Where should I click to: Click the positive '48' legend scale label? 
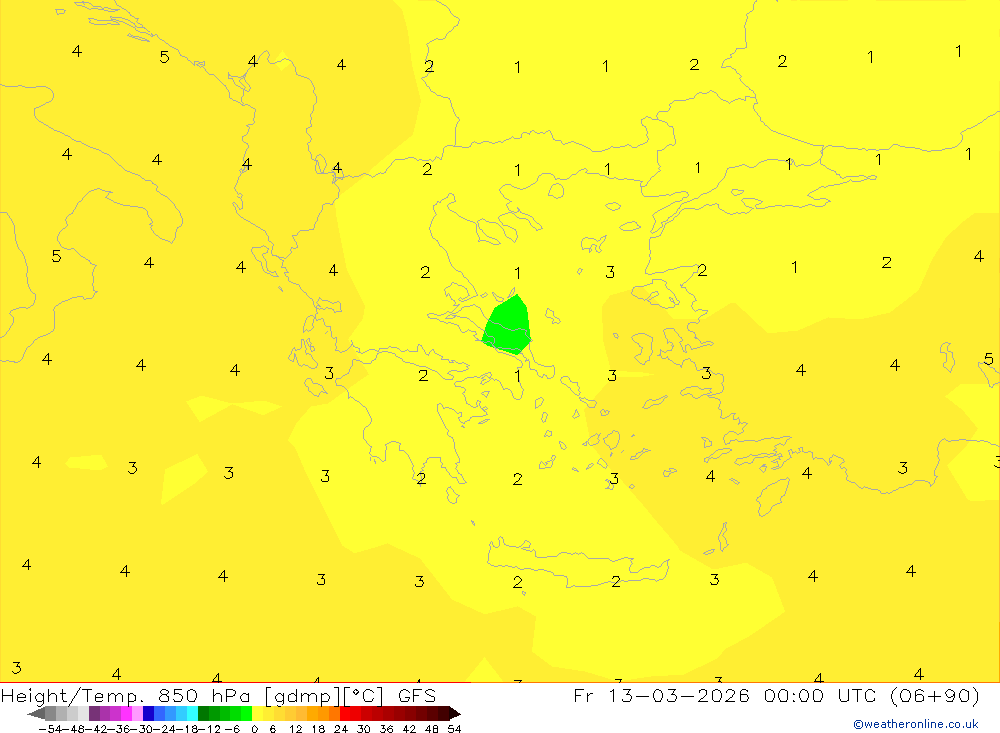point(432,729)
